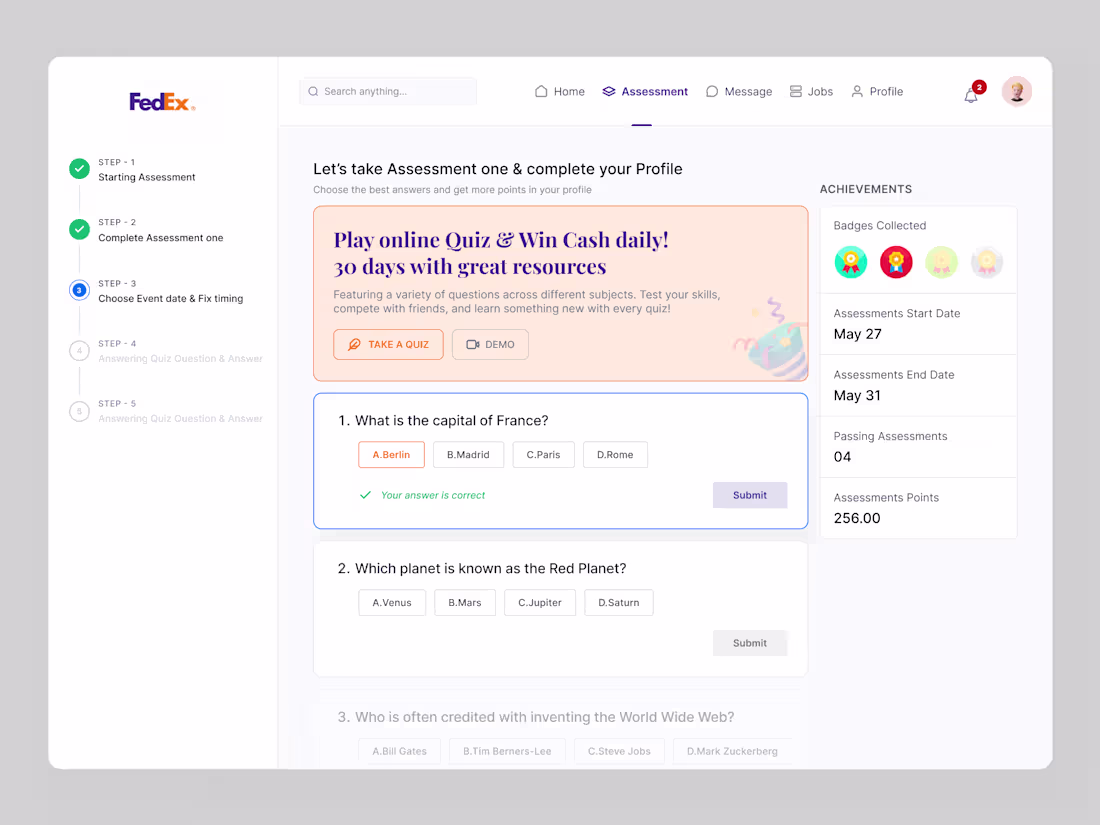Switch to the Assessment tab

[x=654, y=91]
